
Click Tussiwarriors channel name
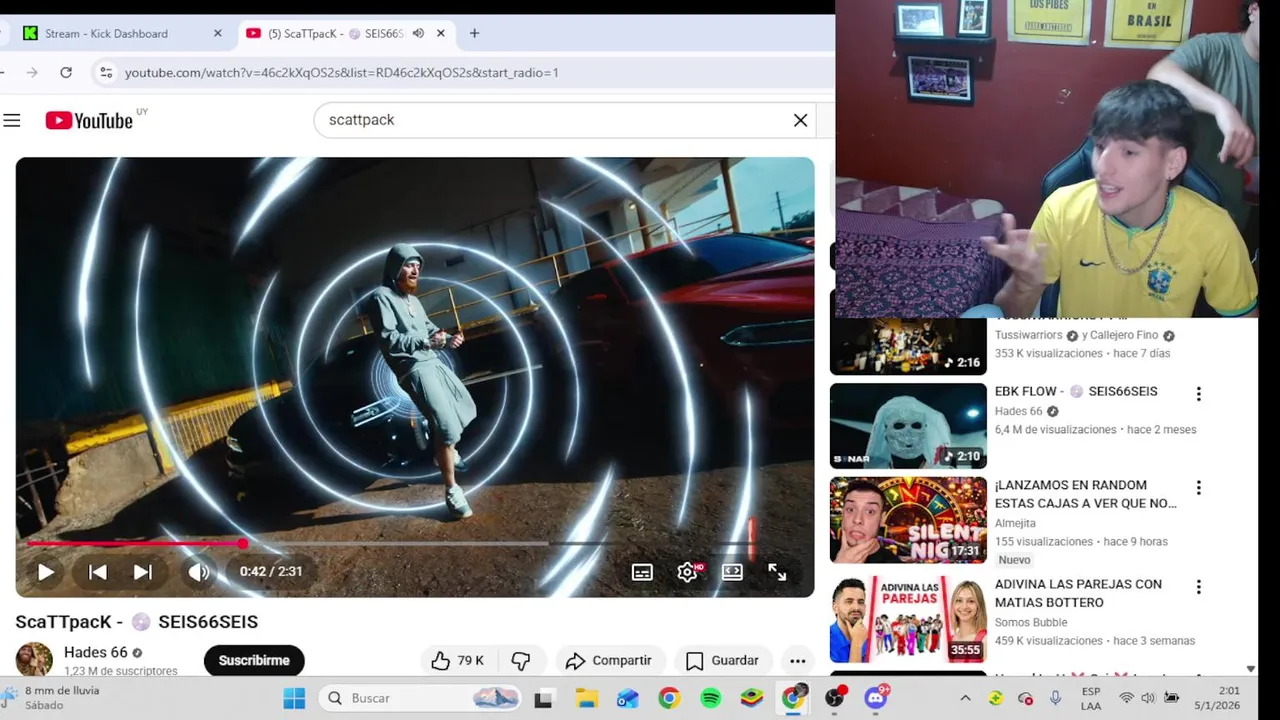coord(1029,335)
